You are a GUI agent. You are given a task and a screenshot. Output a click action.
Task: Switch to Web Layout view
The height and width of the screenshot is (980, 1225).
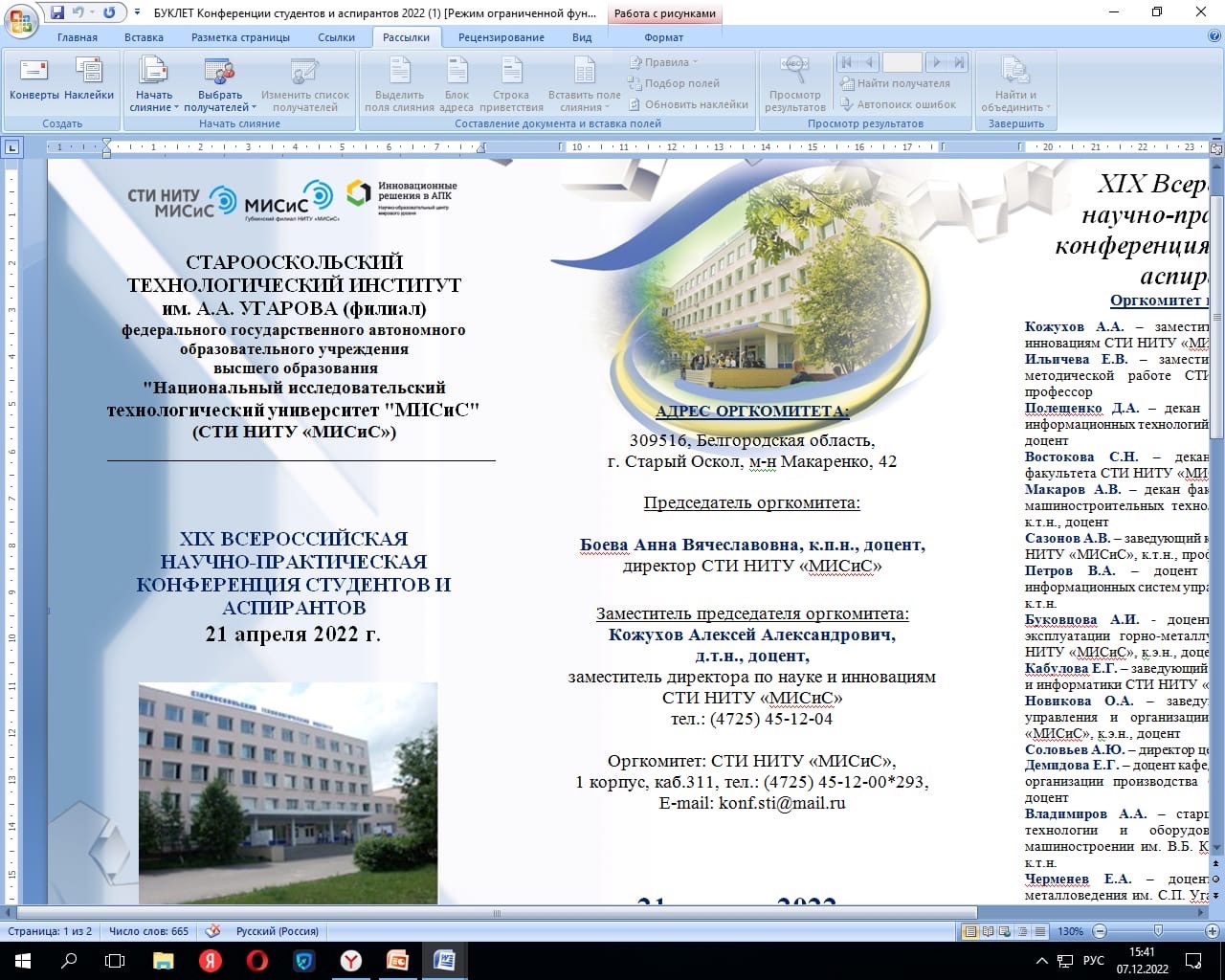point(1005,931)
